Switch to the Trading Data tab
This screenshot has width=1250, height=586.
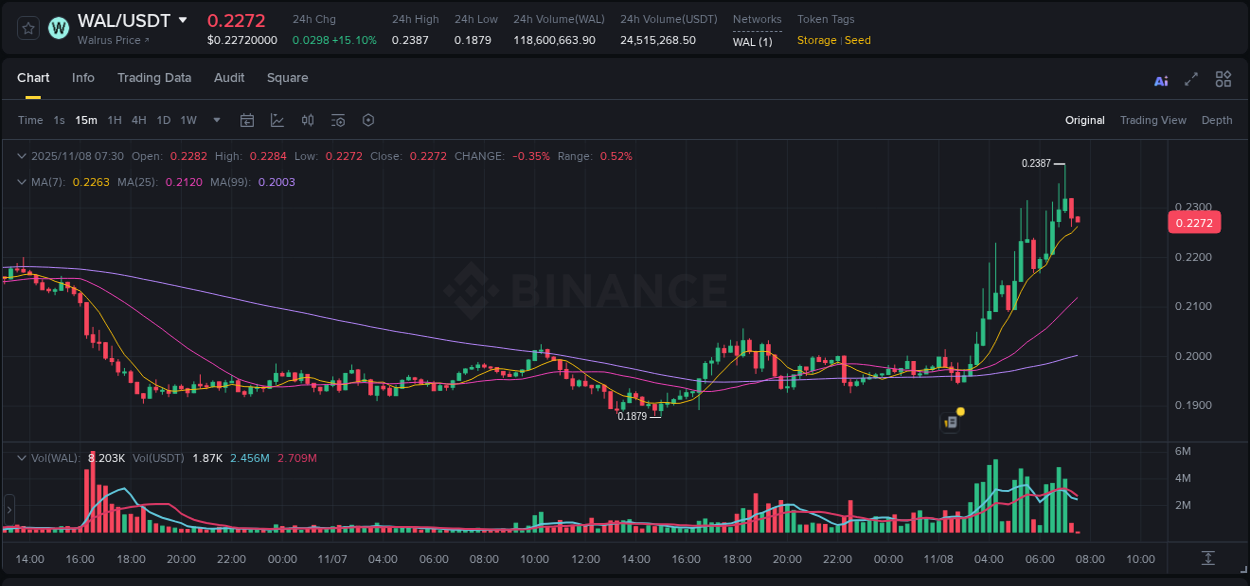coord(154,77)
